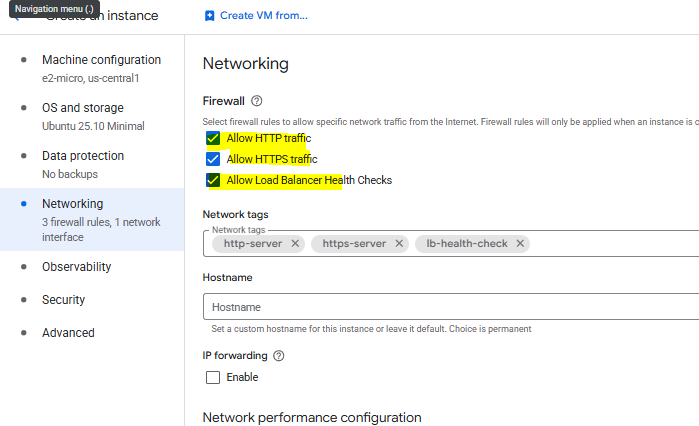699x426 pixels.
Task: Open the Machine configuration section
Action: 101,60
